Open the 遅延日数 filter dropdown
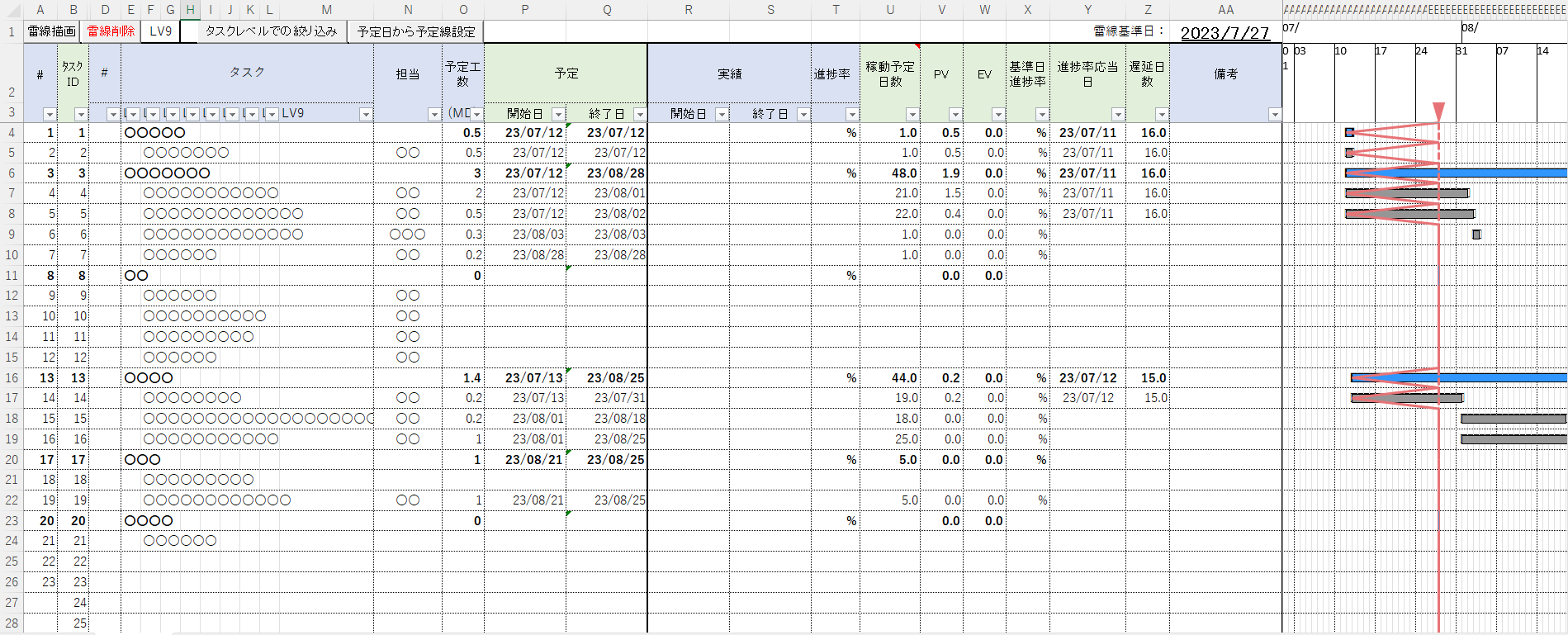Viewport: 1568px width, 635px height. [1162, 114]
